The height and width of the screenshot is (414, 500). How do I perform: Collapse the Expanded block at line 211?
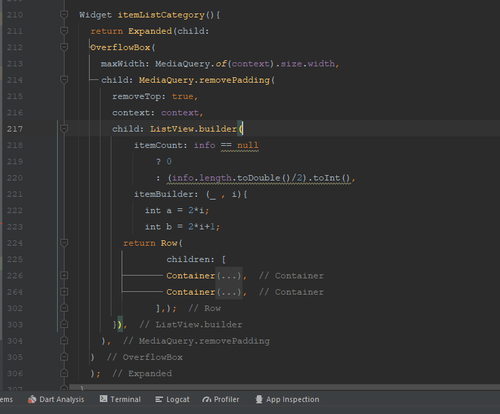click(64, 31)
